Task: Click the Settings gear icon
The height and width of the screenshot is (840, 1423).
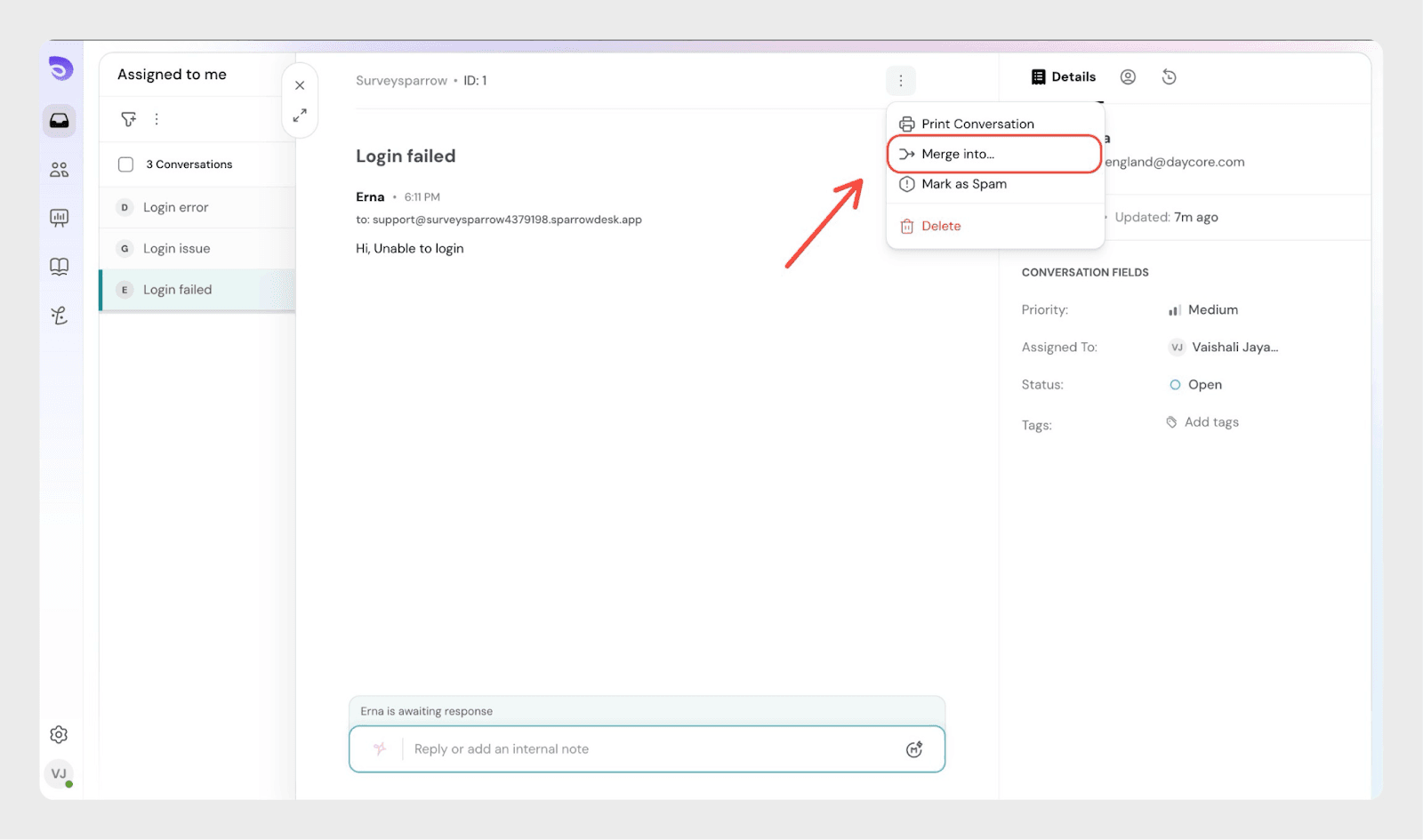Action: [x=59, y=735]
